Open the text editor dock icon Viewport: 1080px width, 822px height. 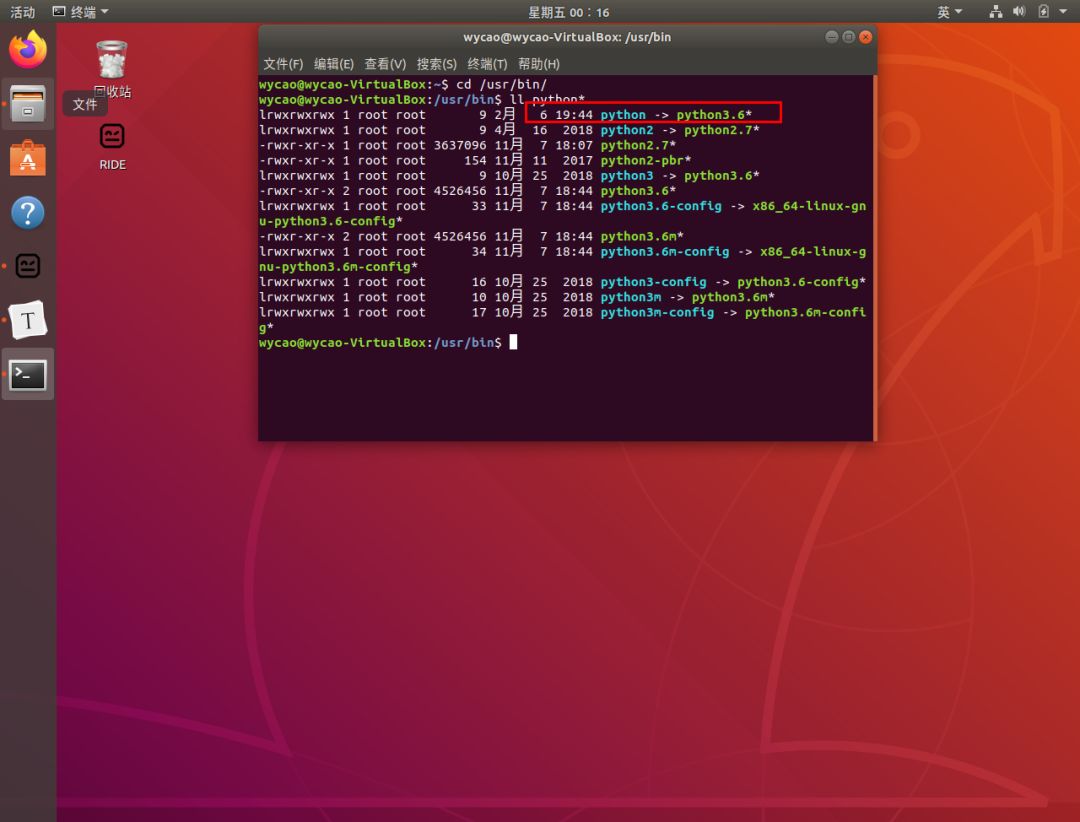point(27,320)
